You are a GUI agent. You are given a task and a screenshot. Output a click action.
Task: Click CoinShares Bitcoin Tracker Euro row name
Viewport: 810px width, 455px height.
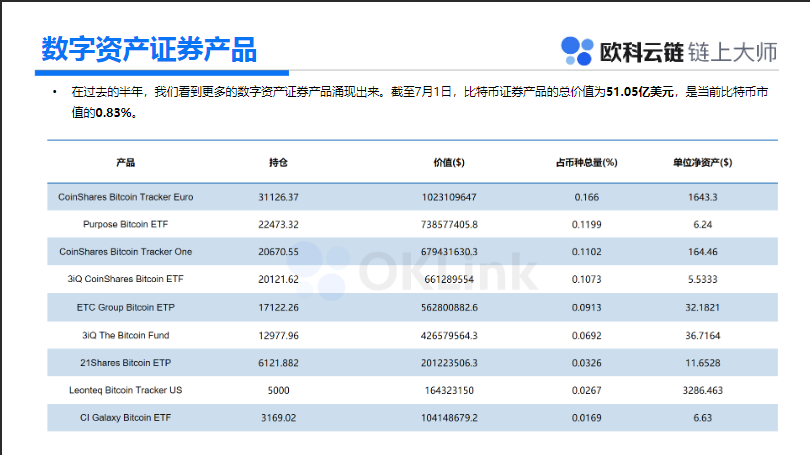(126, 197)
